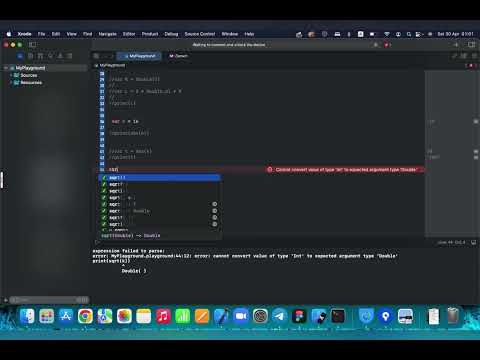Expand the Resources folder
The image size is (480, 360).
[x=11, y=82]
